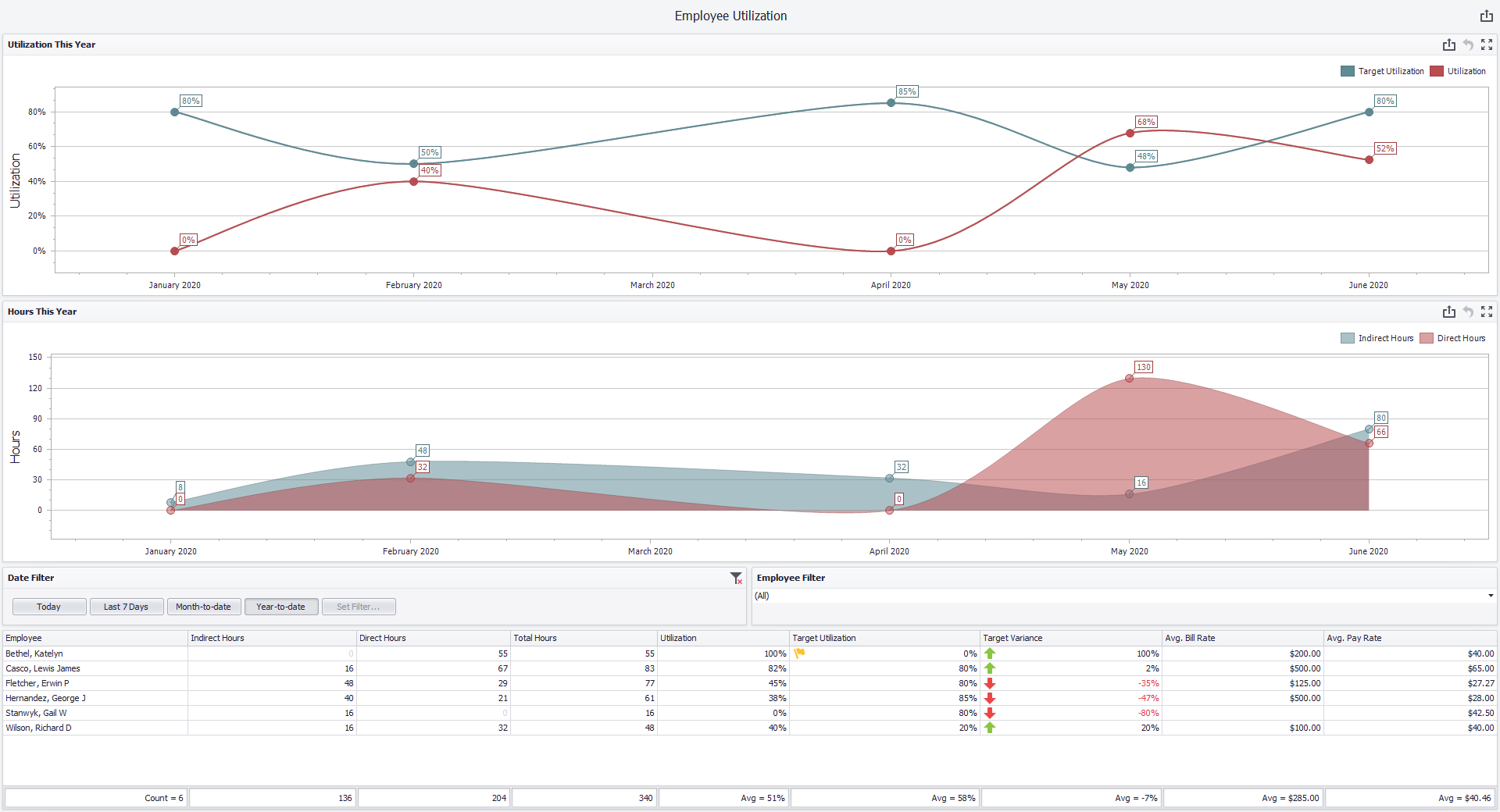Filter dates to Today
Viewport: 1500px width, 812px height.
pos(49,607)
